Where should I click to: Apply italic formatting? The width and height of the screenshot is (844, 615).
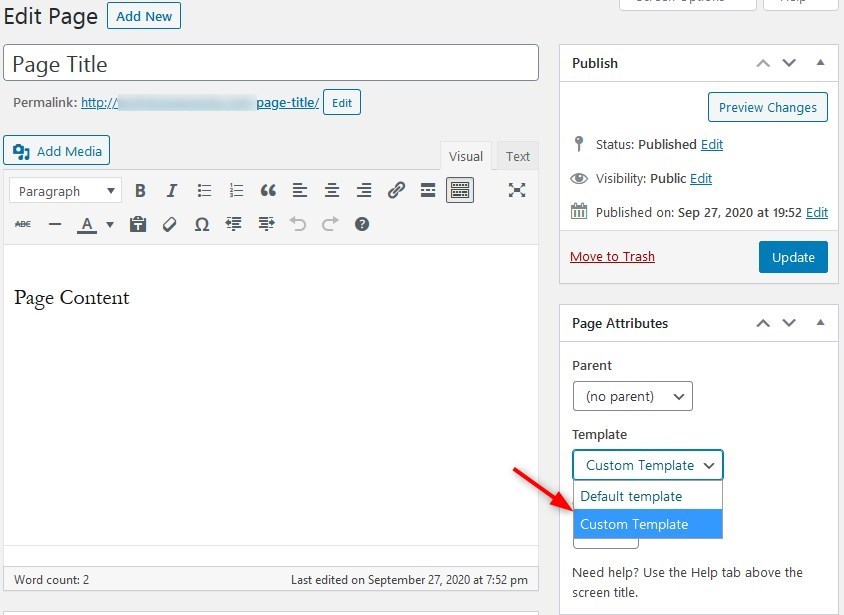click(171, 190)
